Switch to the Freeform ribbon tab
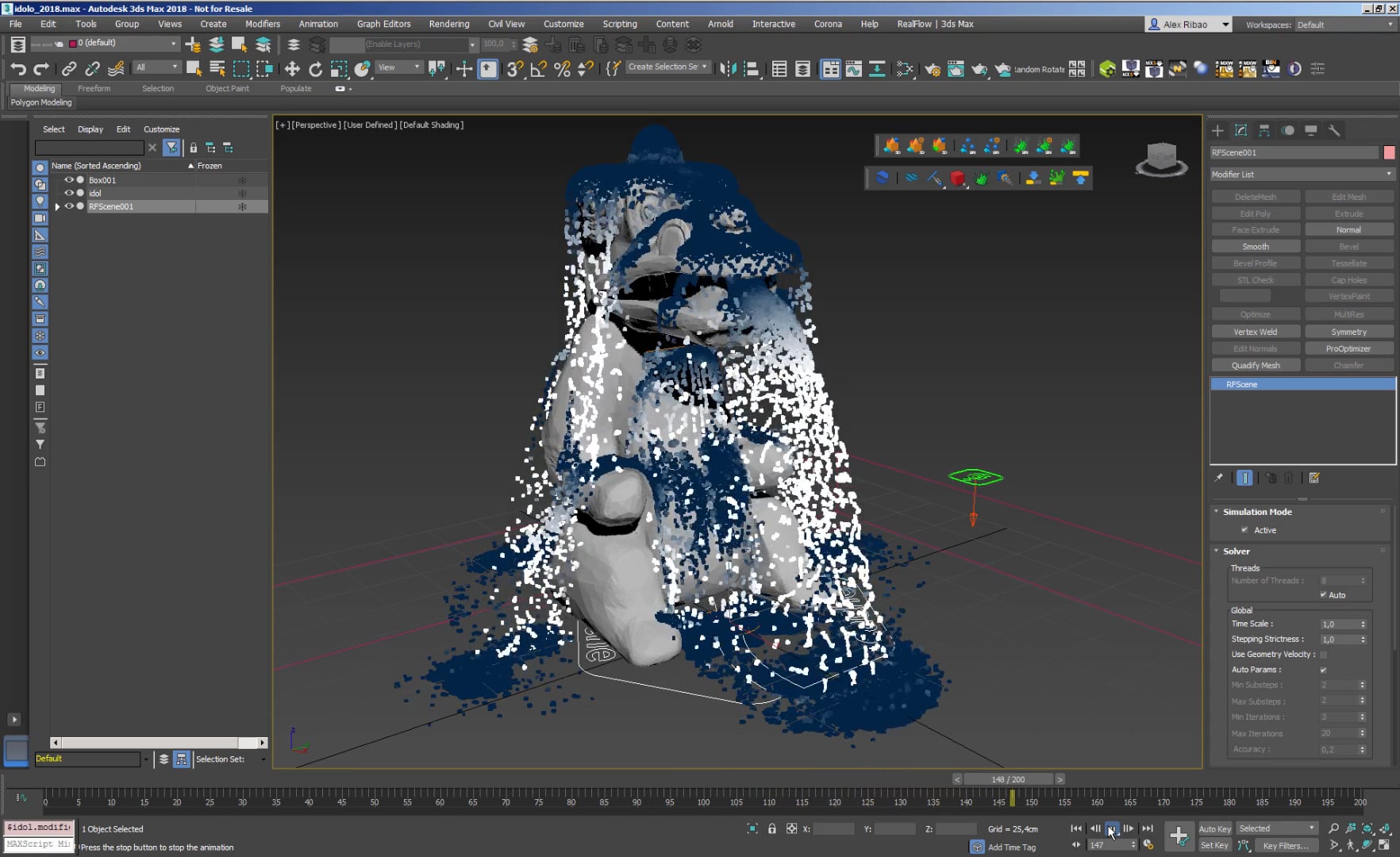This screenshot has height=857, width=1400. [94, 88]
